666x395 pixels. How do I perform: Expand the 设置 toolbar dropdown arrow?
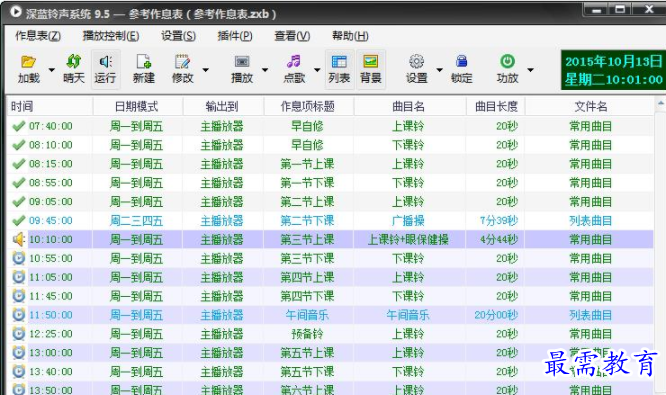click(x=440, y=70)
